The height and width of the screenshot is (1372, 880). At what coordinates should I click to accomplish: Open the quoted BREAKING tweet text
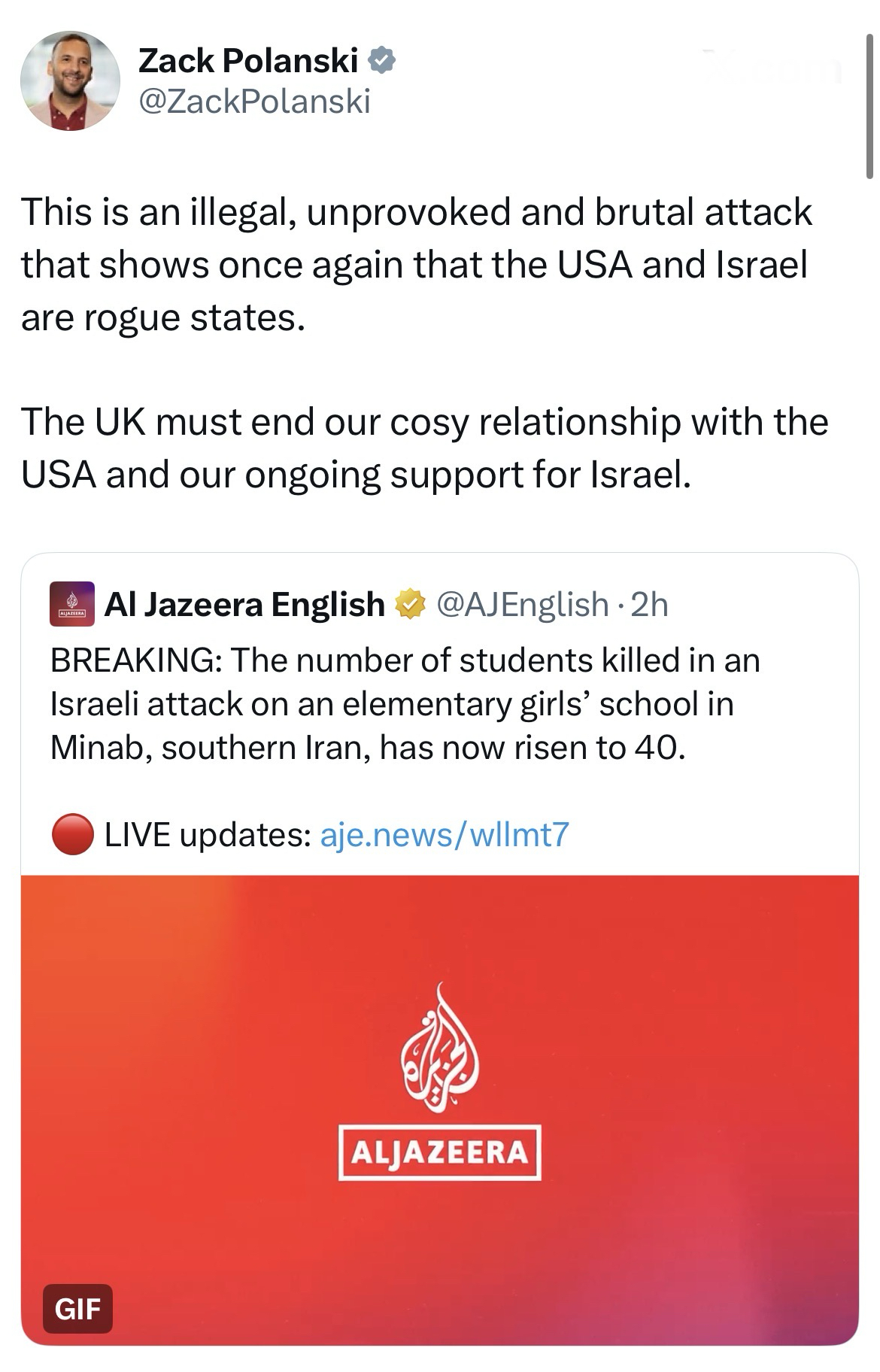click(x=405, y=703)
